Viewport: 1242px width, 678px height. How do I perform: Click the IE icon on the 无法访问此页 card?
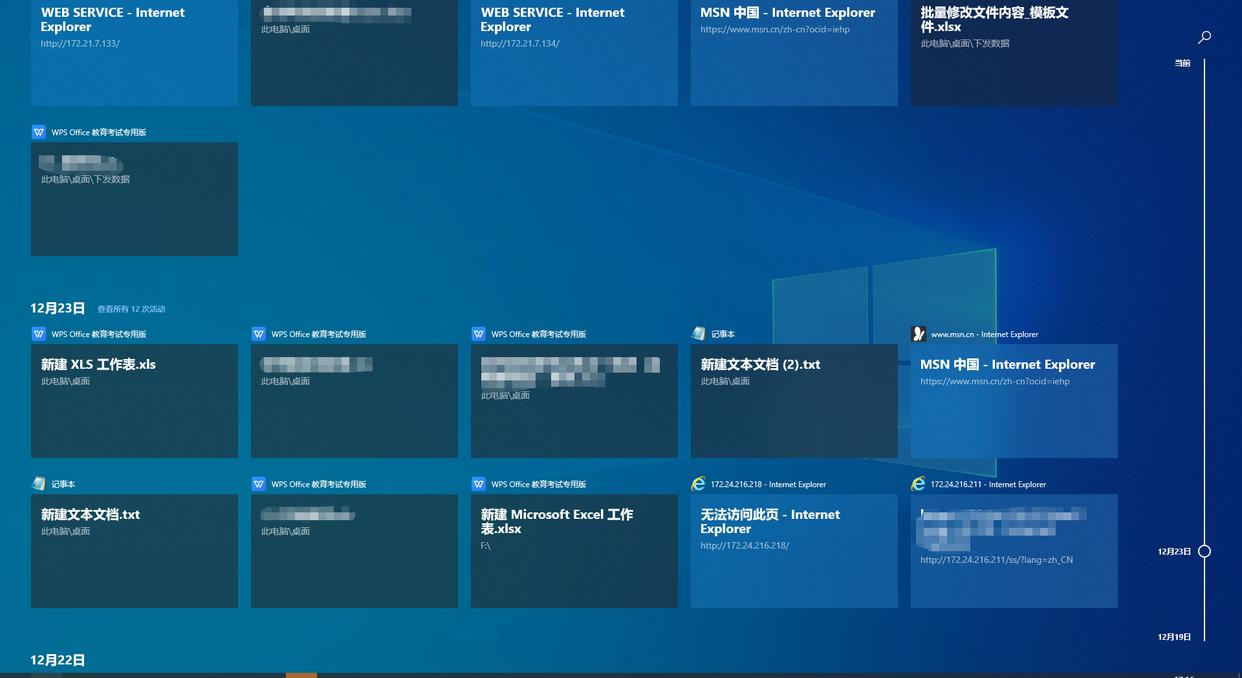coord(698,484)
